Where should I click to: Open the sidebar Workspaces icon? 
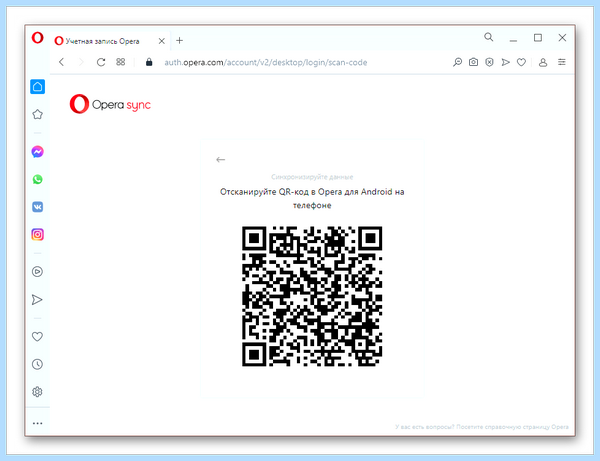click(x=38, y=114)
